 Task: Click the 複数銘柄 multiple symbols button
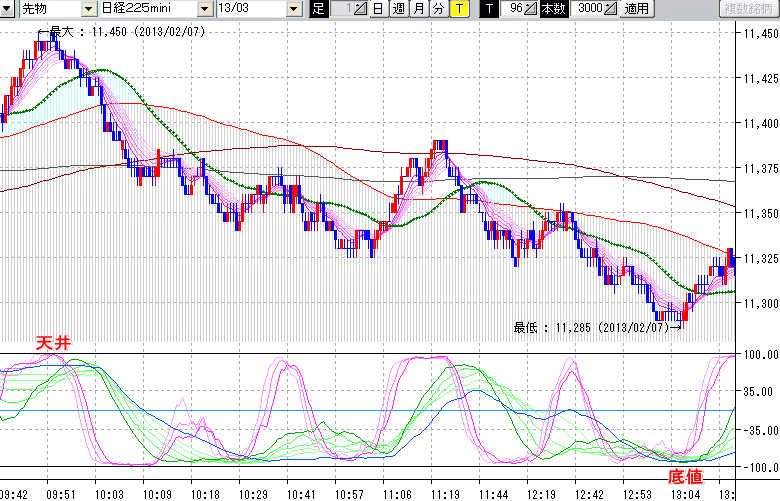[x=749, y=9]
